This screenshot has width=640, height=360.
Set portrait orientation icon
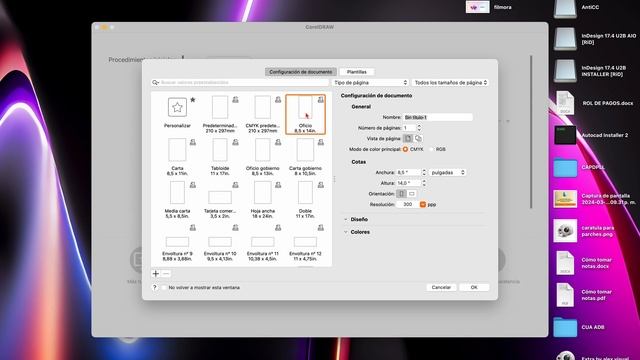click(x=402, y=193)
